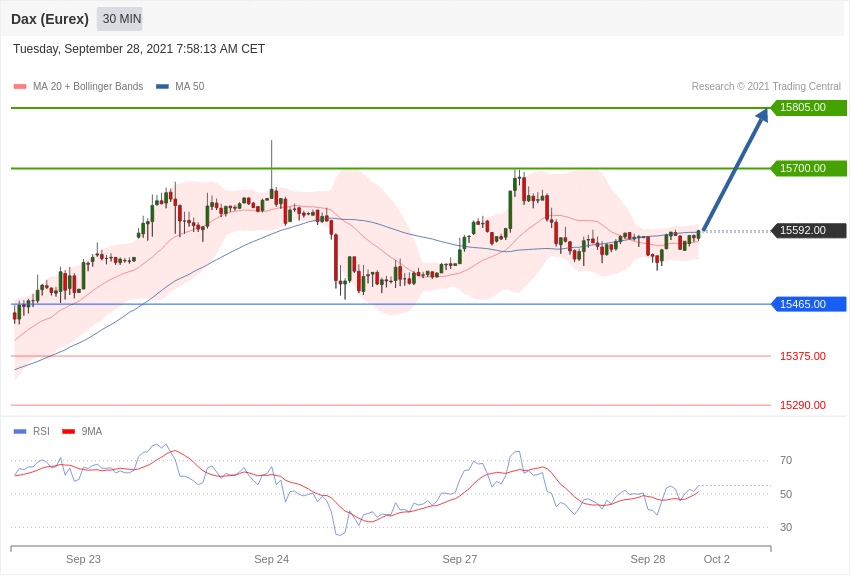Click the Research © 2021 Trading Central credit
Image resolution: width=850 pixels, height=576 pixels.
click(x=766, y=87)
